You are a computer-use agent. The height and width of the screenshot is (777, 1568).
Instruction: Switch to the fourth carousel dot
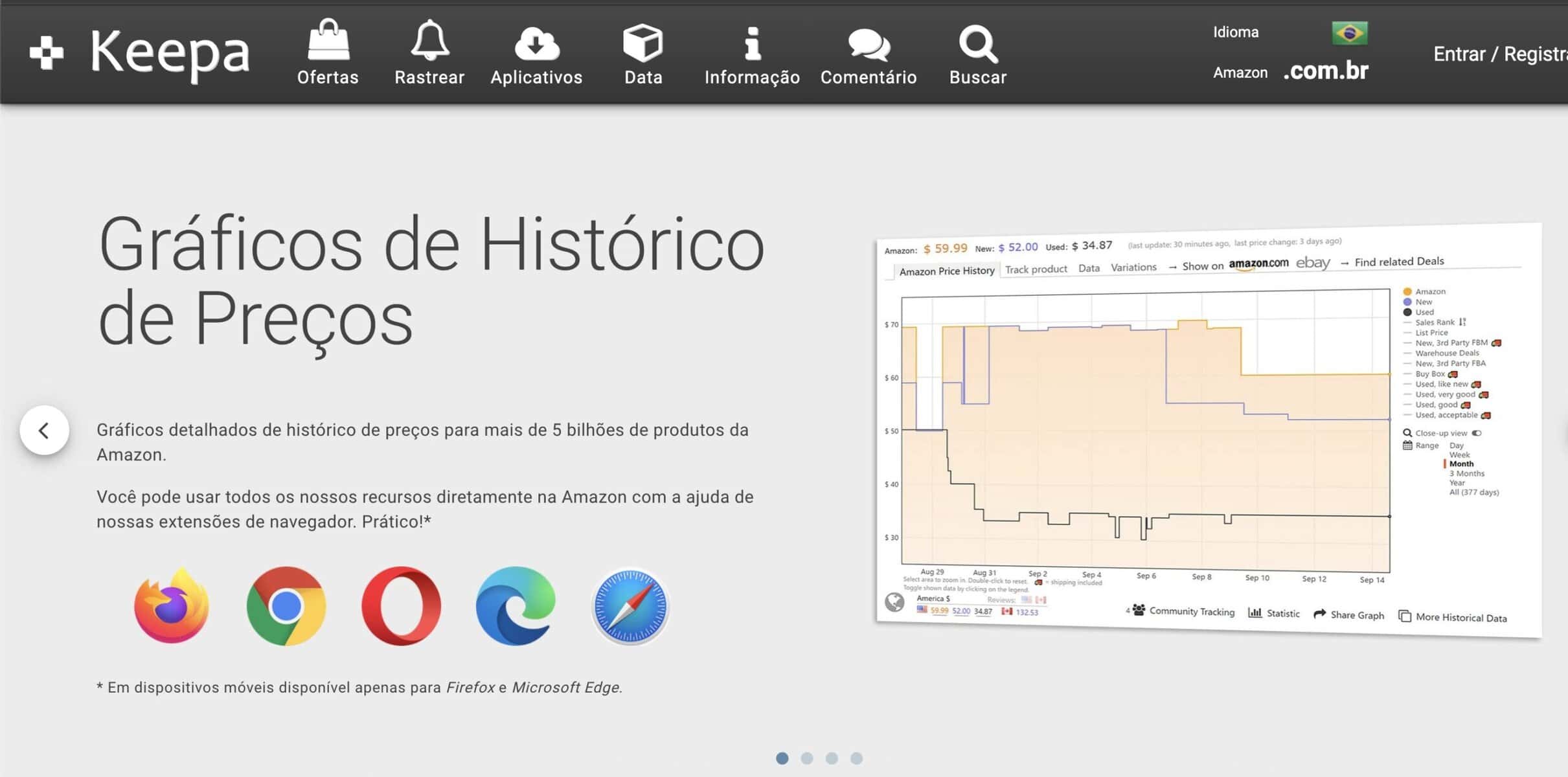[x=857, y=758]
